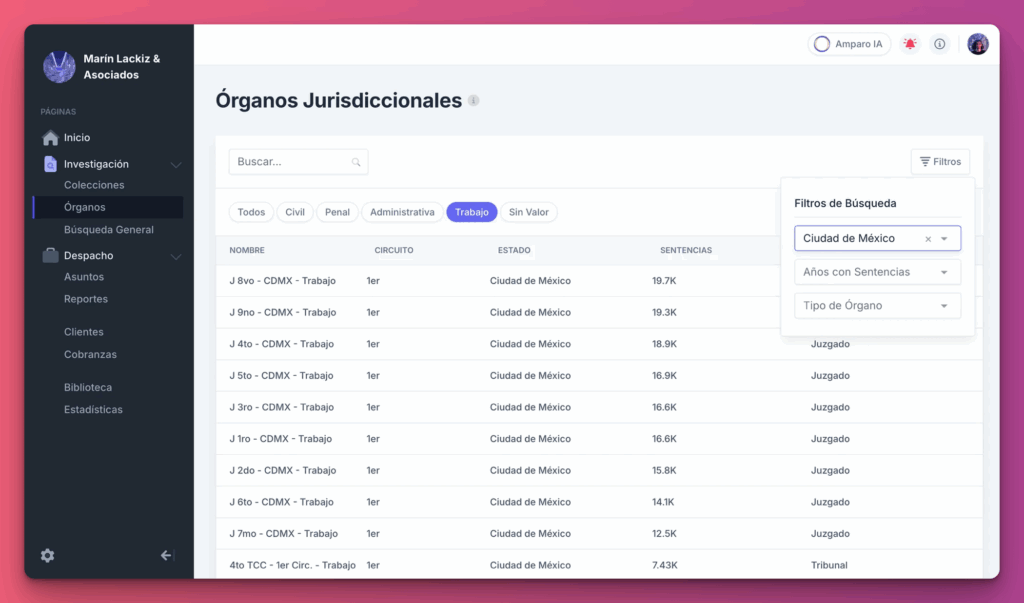Click the info icon next to Órganos Jurisdiccionales

472,100
